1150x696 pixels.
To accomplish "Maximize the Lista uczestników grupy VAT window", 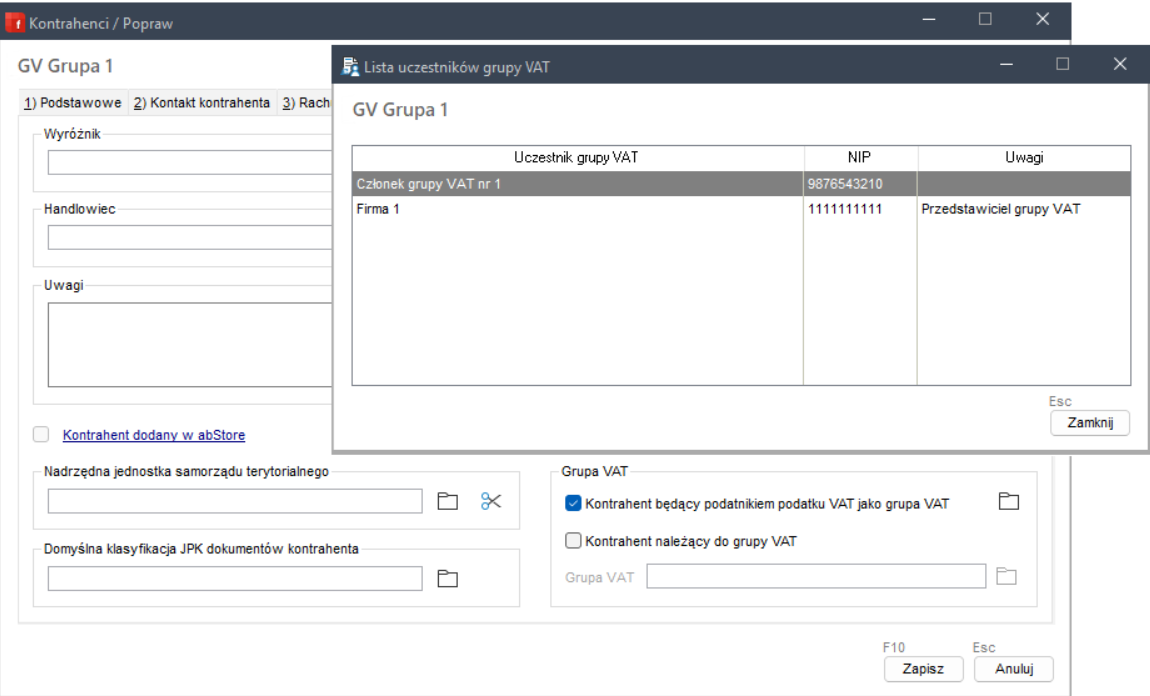I will 1062,64.
